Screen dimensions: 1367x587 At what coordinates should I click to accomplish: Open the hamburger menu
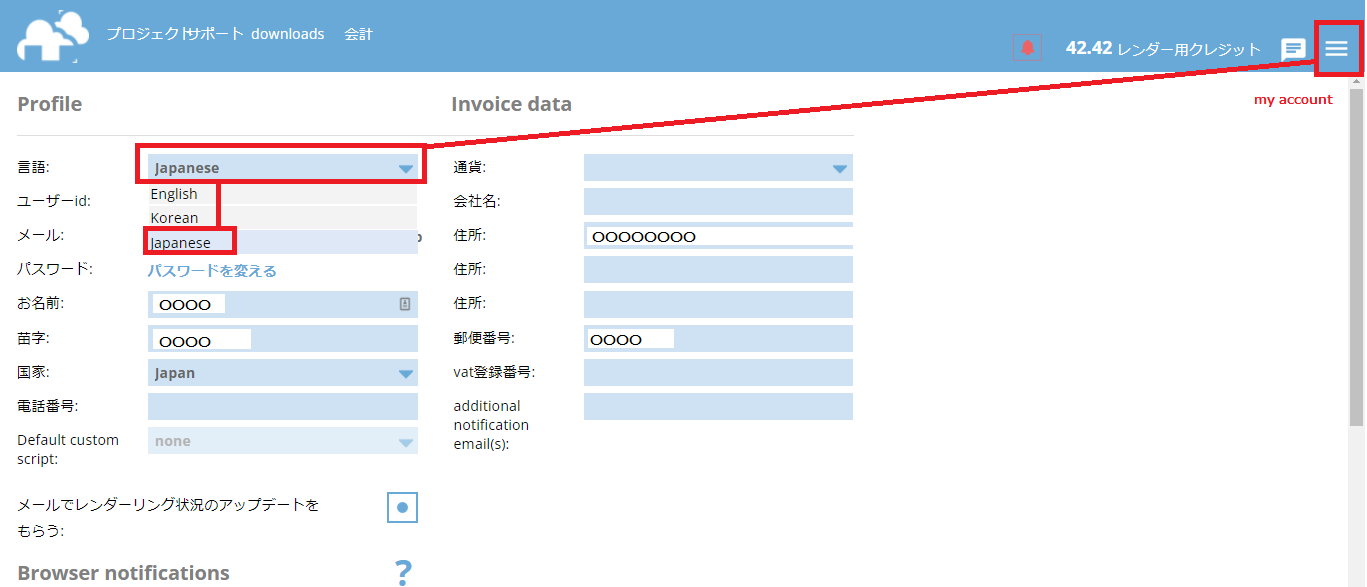(1336, 49)
